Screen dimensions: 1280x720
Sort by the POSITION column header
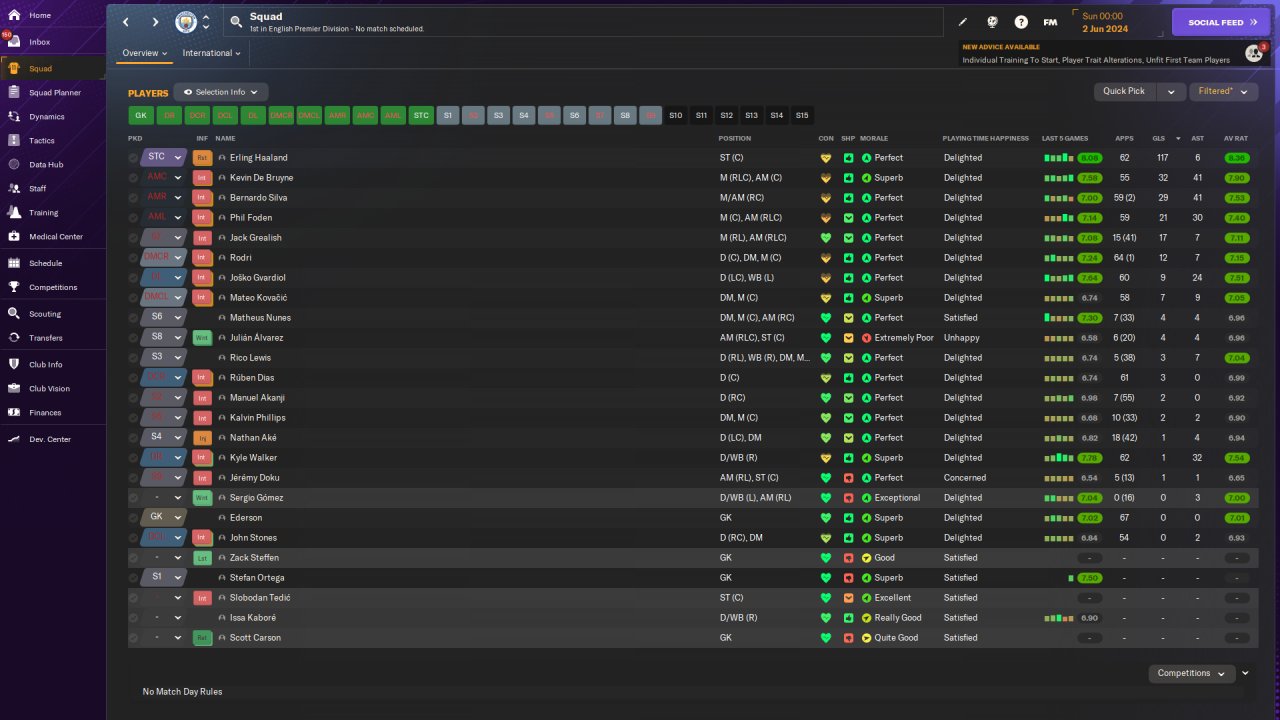point(735,138)
